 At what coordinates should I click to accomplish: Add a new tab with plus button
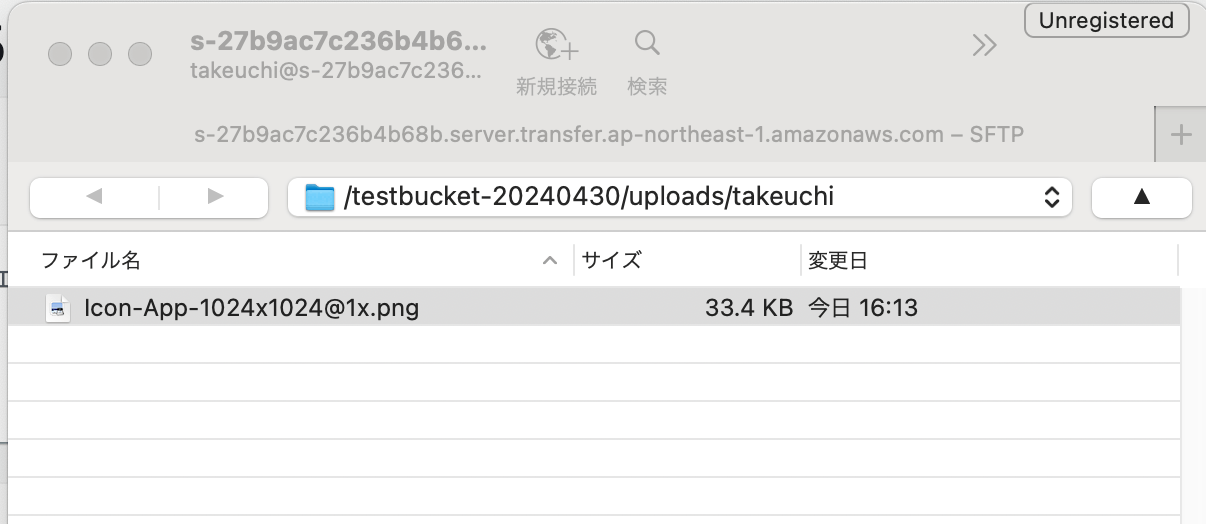(1180, 135)
